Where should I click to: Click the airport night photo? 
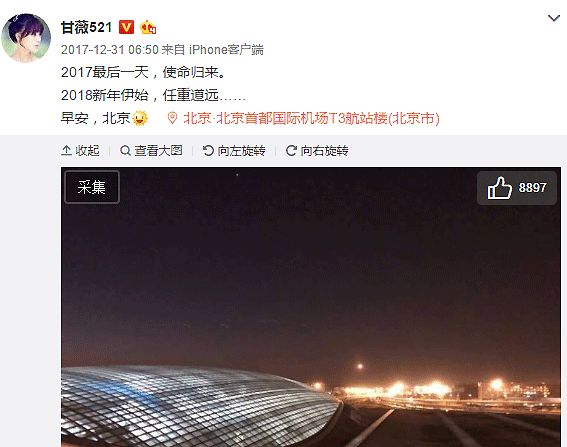coord(311,307)
